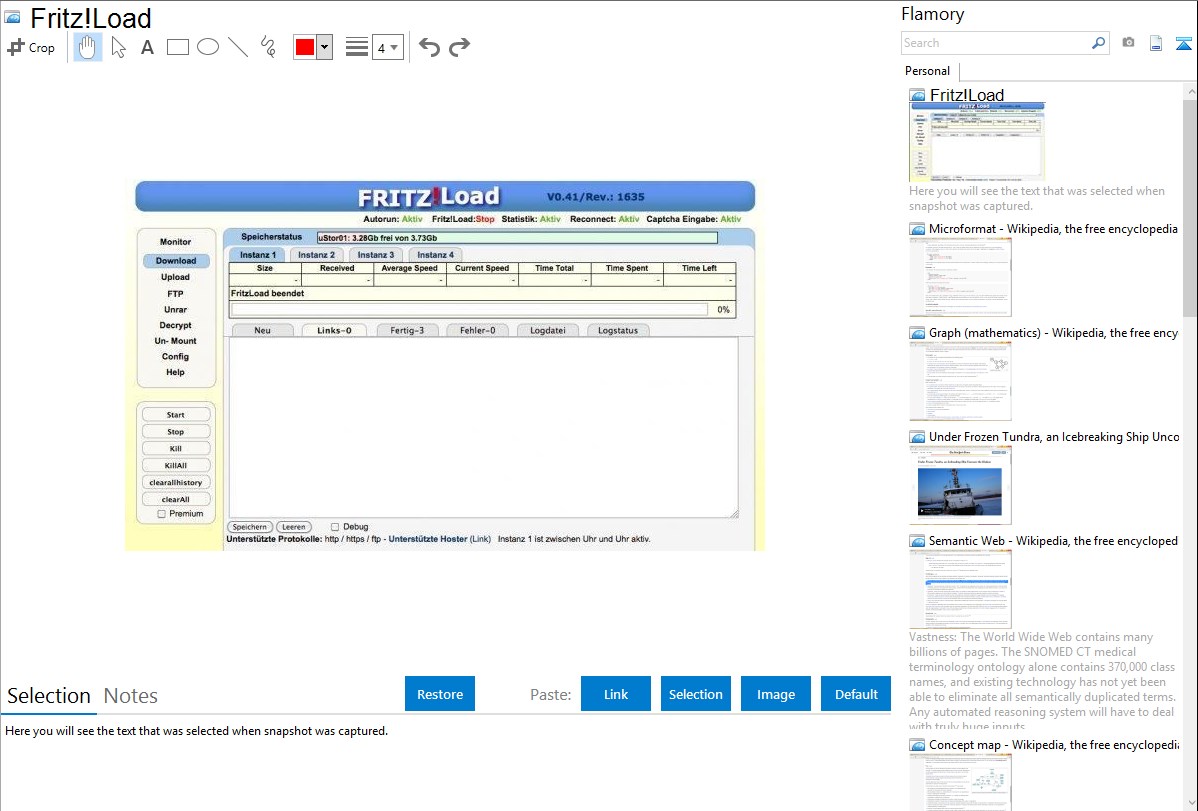
Task: Open the Config menu item in FritzLoad
Action: point(176,356)
